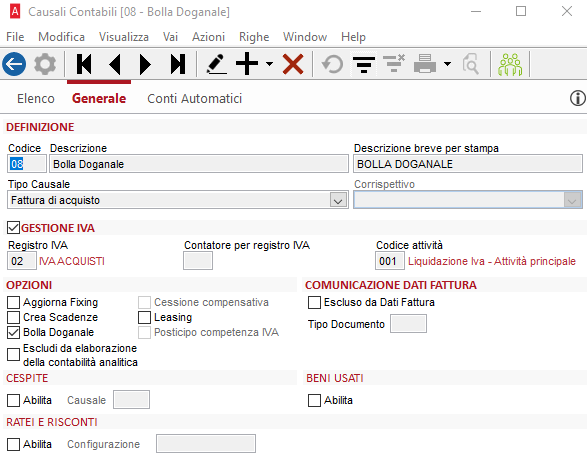Click the blue back arrow icon
The image size is (587, 458).
(x=14, y=64)
